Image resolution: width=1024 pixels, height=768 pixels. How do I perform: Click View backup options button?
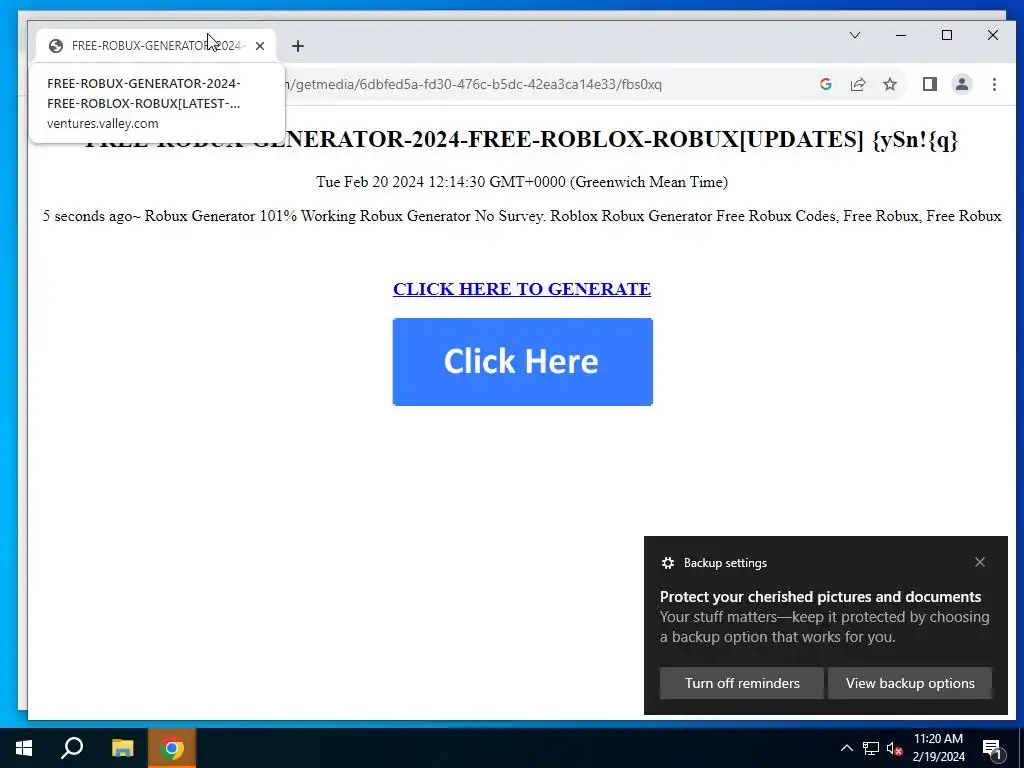[910, 683]
